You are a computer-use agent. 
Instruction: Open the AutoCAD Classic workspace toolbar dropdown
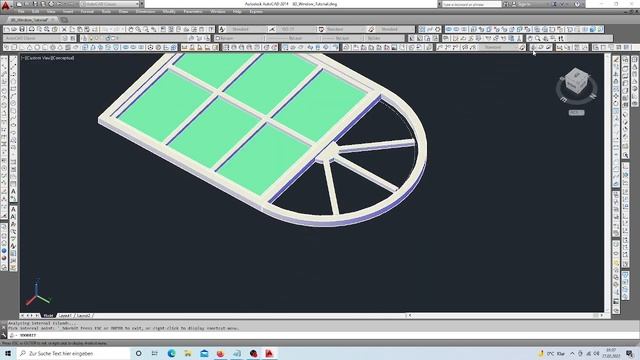point(33,38)
